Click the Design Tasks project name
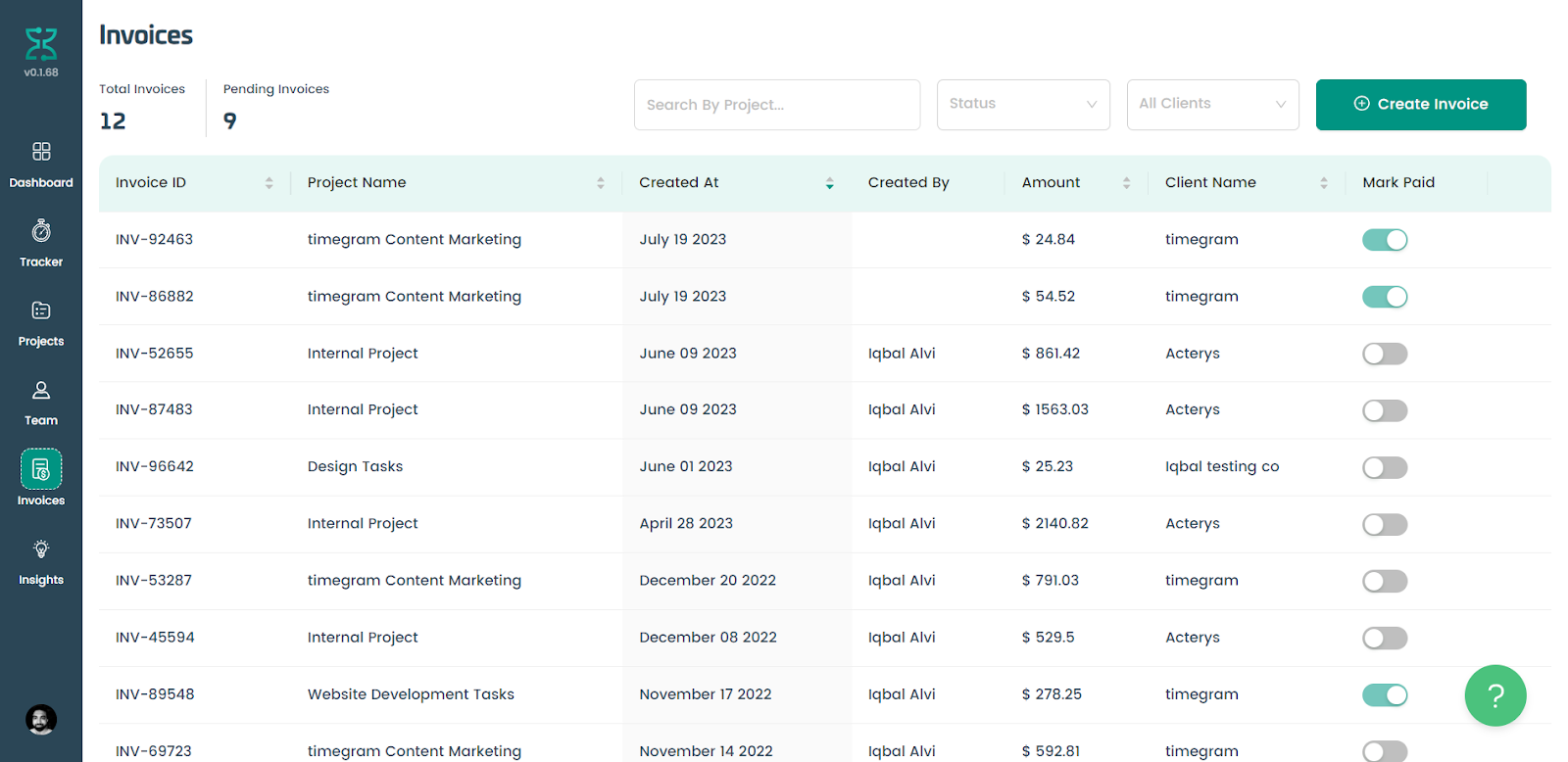 [x=355, y=467]
